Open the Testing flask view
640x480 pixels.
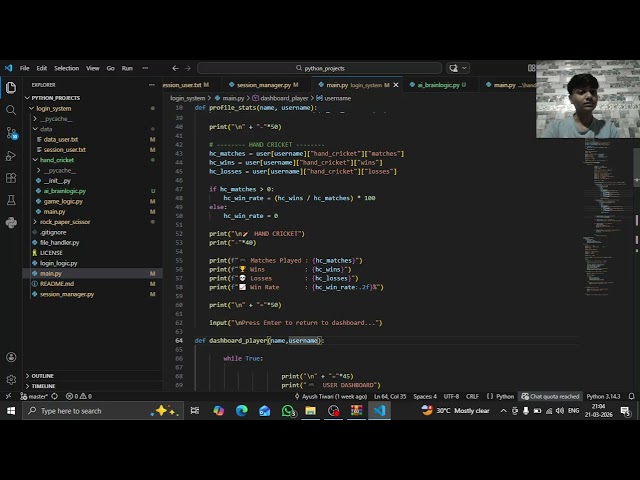click(11, 200)
